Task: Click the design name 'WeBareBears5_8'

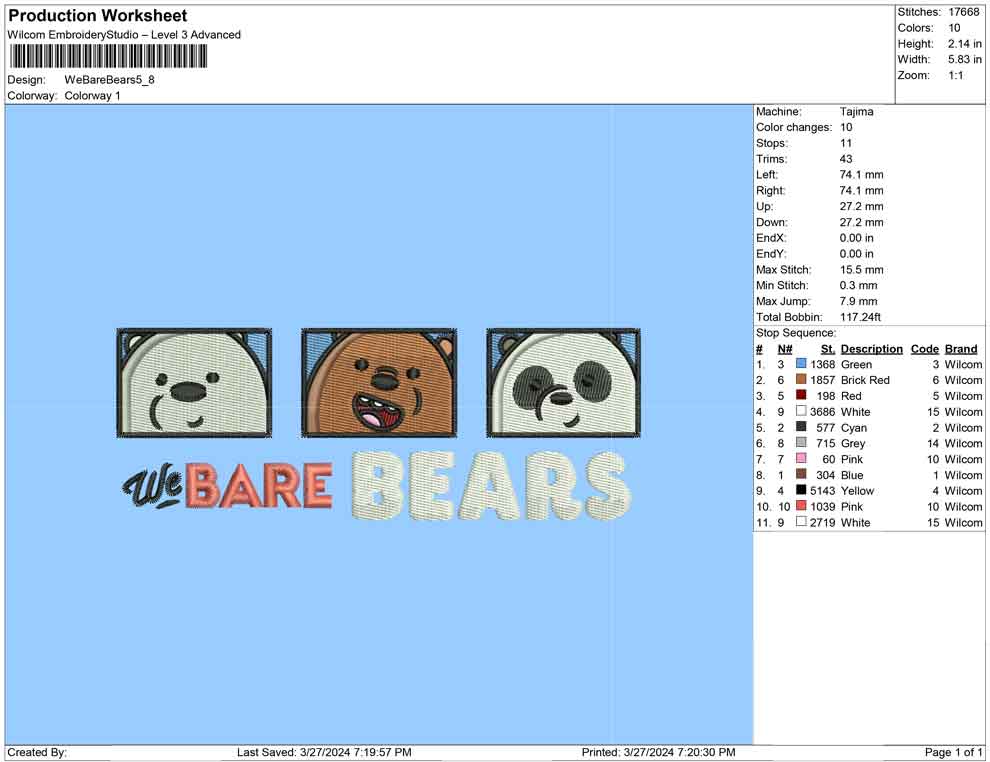Action: click(x=109, y=80)
